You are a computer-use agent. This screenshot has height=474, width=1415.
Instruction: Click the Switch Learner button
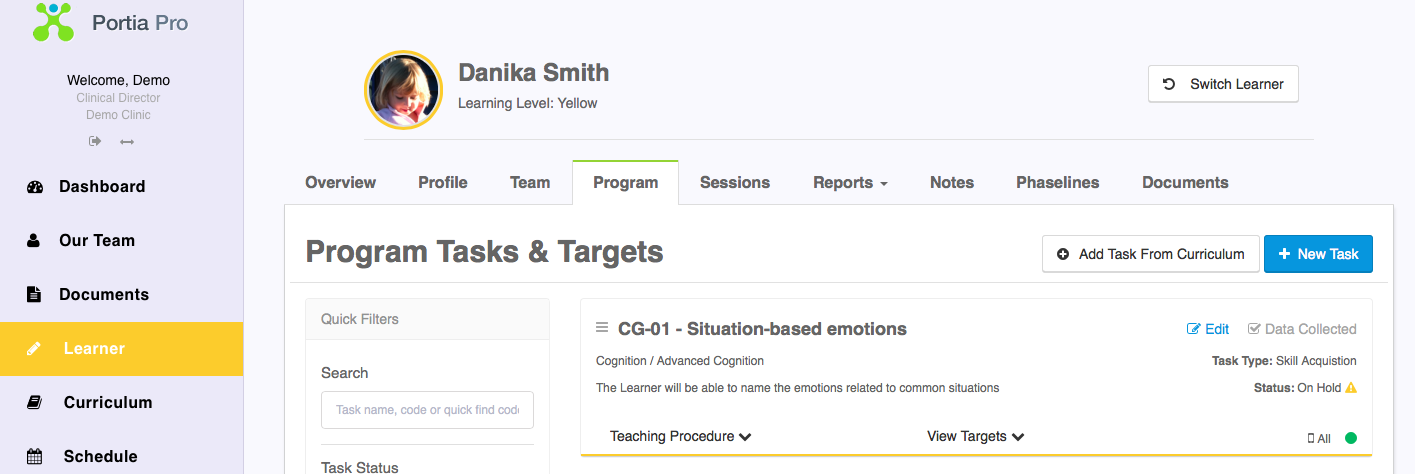(x=1223, y=84)
